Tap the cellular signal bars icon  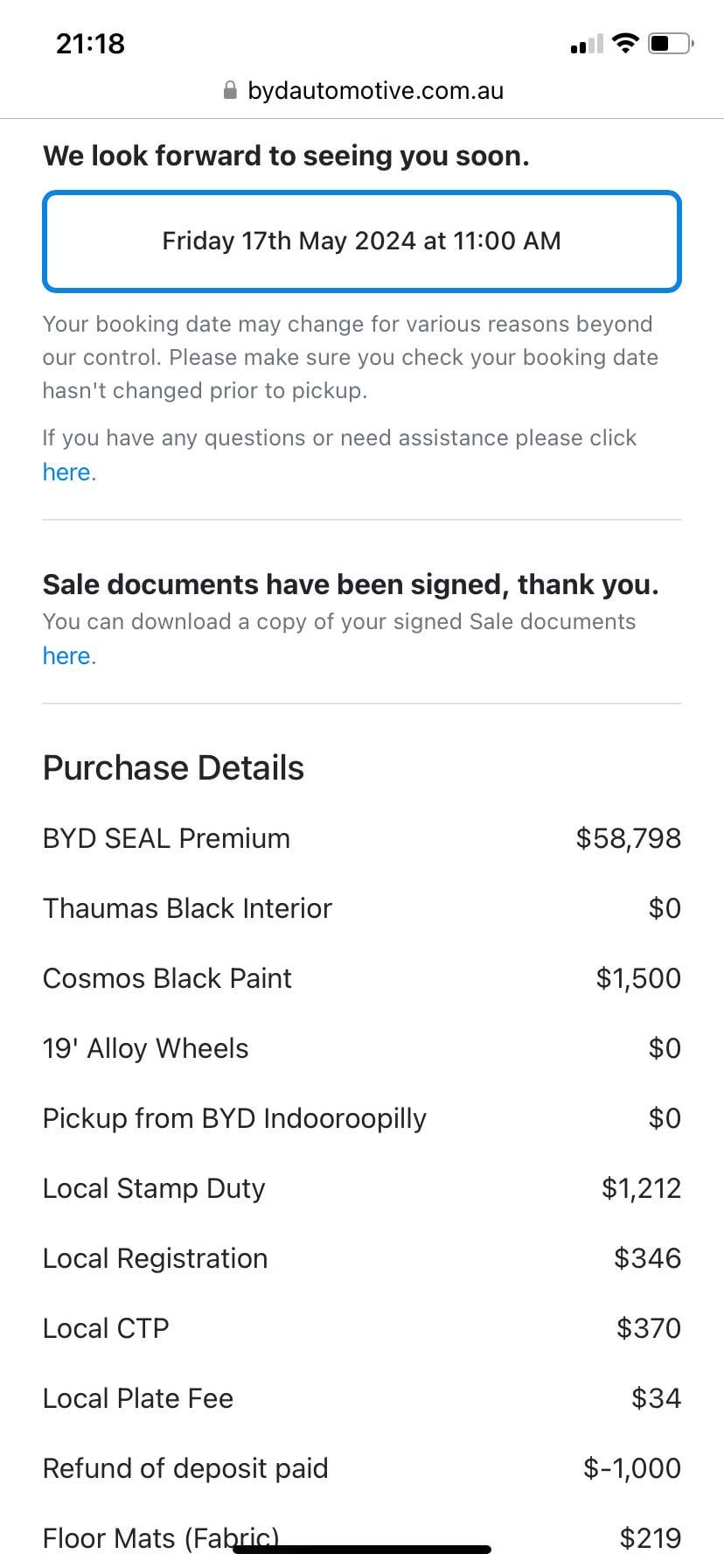(x=587, y=44)
